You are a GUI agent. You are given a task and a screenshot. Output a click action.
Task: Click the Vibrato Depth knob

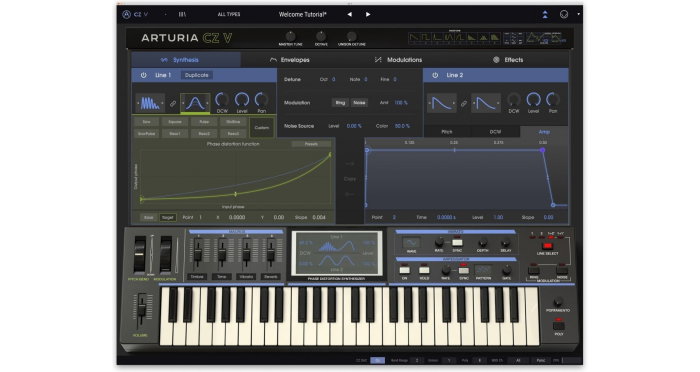click(482, 243)
